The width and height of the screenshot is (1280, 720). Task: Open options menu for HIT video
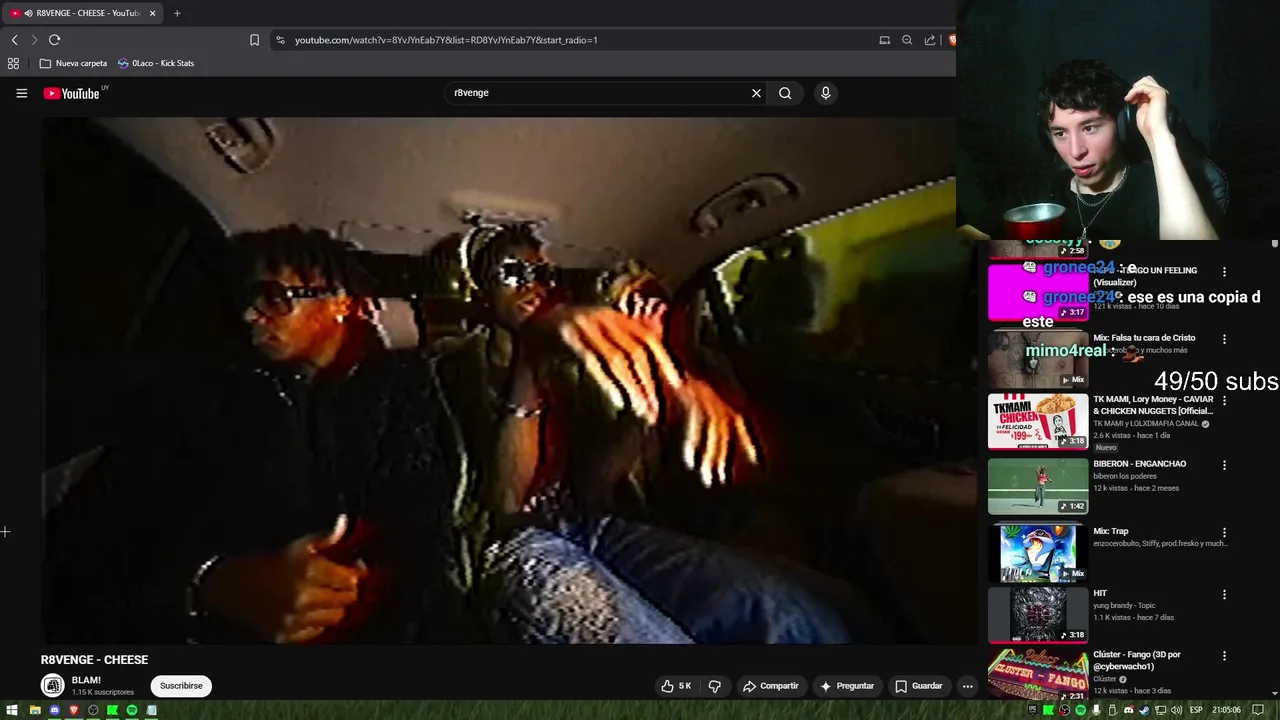1224,595
